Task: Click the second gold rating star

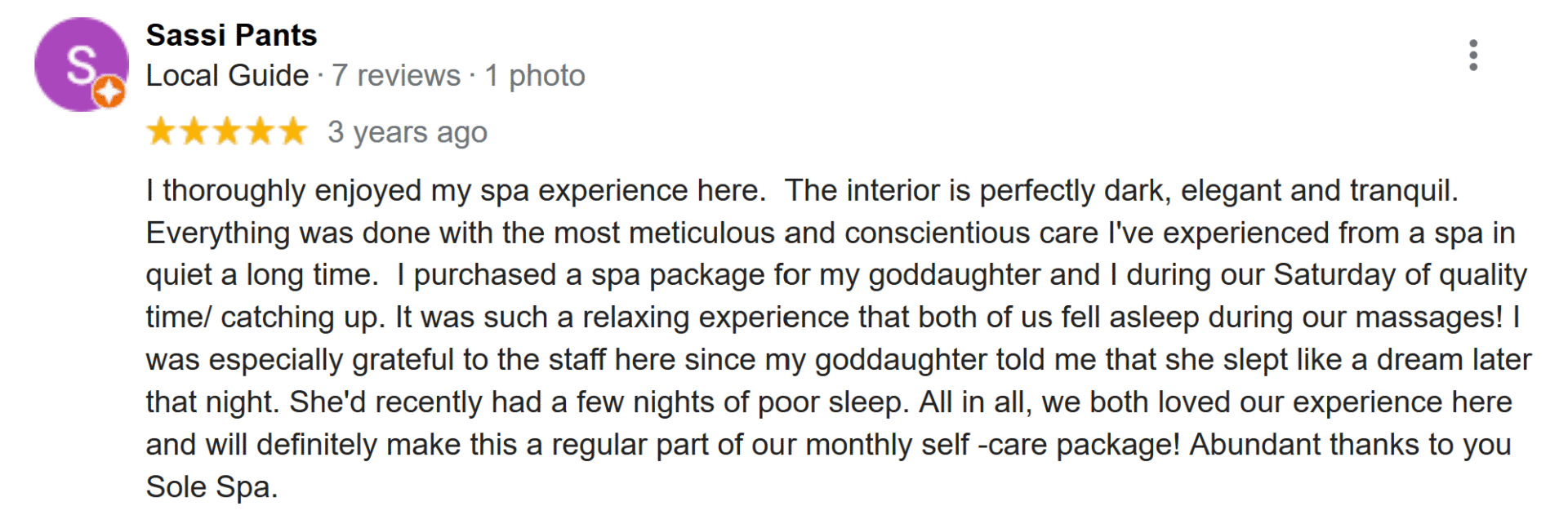Action: [x=194, y=131]
